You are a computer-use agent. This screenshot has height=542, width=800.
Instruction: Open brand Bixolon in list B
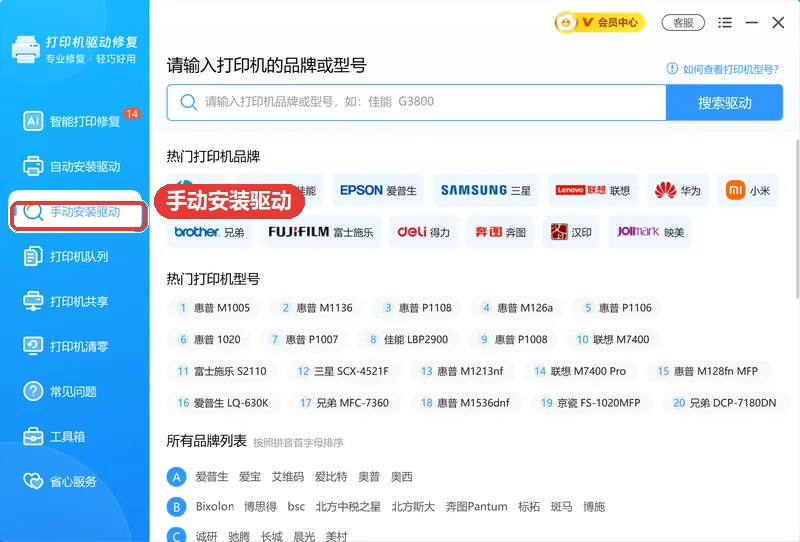pyautogui.click(x=215, y=506)
